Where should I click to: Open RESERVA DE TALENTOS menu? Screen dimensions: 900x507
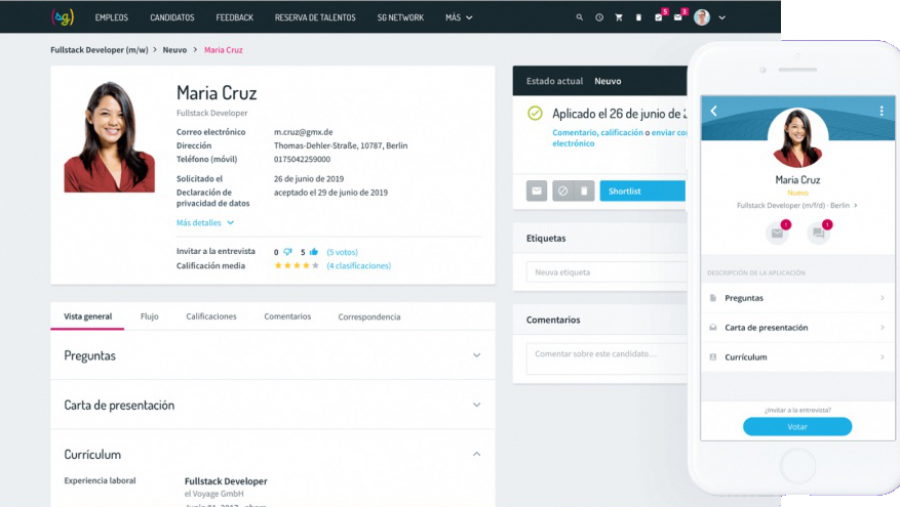pyautogui.click(x=315, y=18)
